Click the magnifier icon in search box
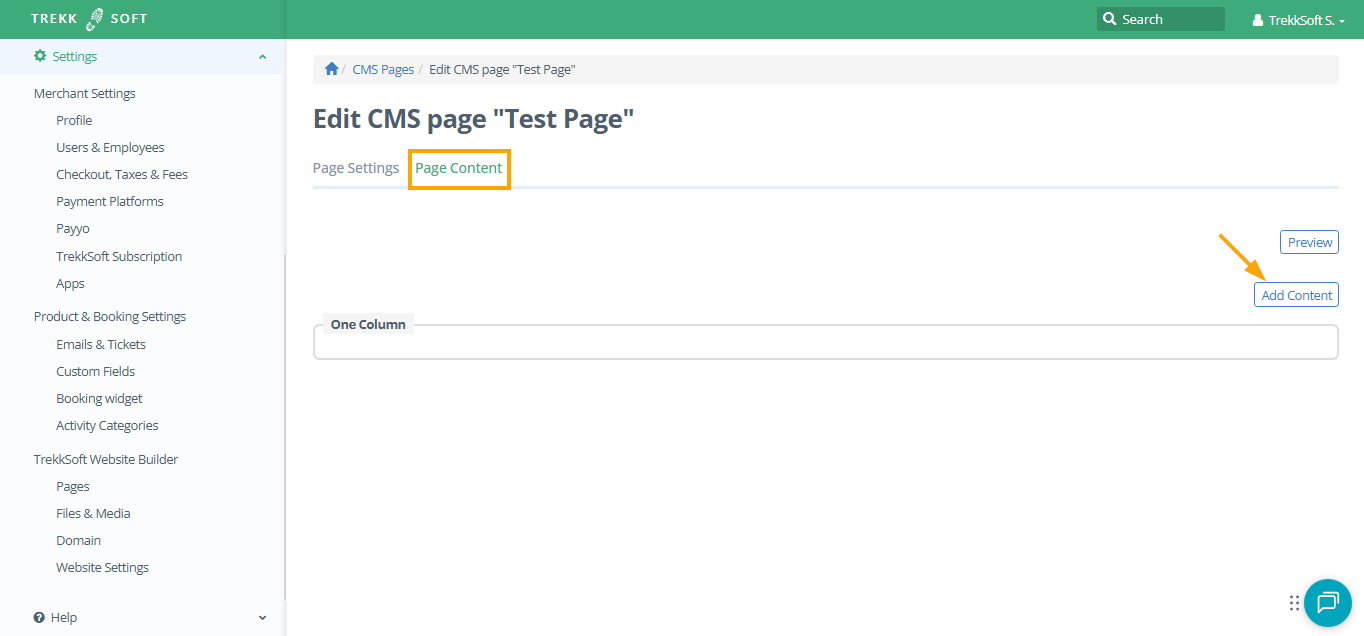This screenshot has height=636, width=1364. click(x=1109, y=19)
